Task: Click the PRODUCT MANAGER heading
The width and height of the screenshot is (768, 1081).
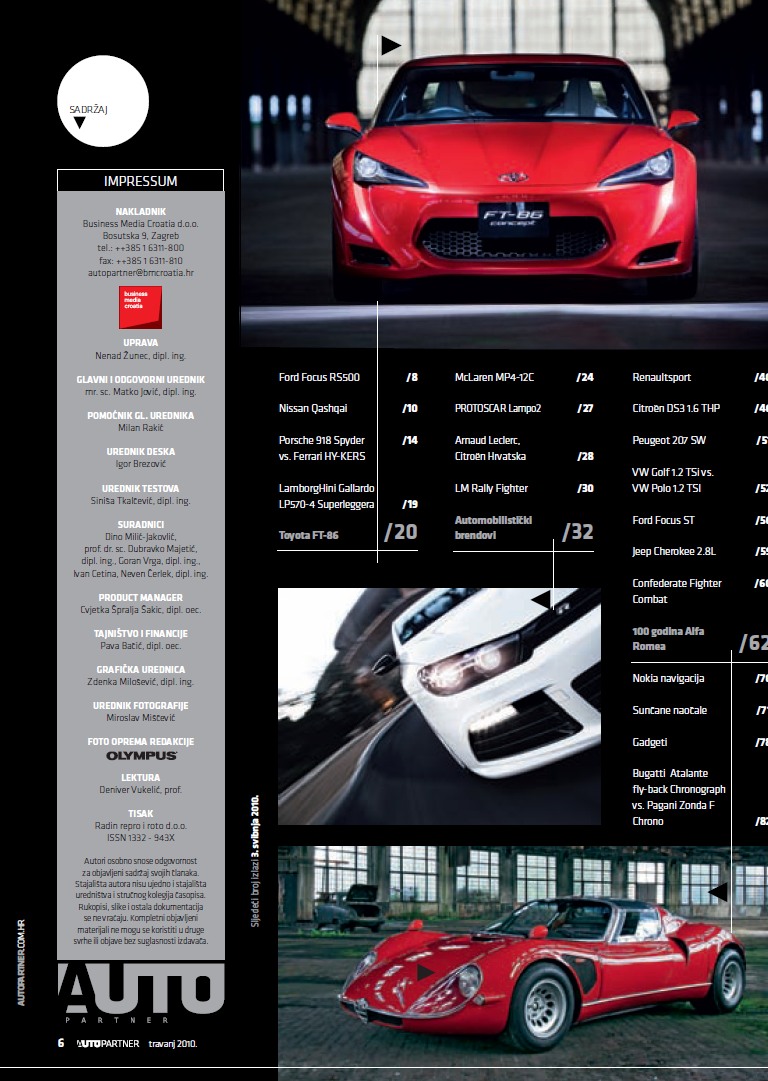Action: click(x=141, y=598)
